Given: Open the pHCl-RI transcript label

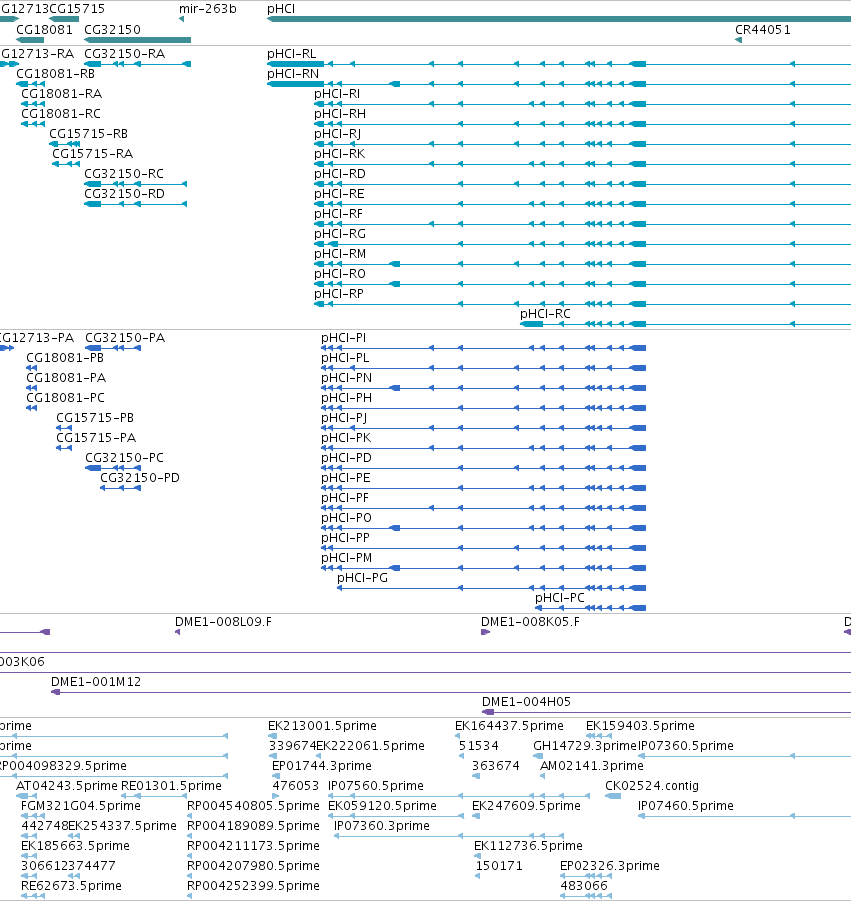Looking at the screenshot, I should pyautogui.click(x=337, y=94).
